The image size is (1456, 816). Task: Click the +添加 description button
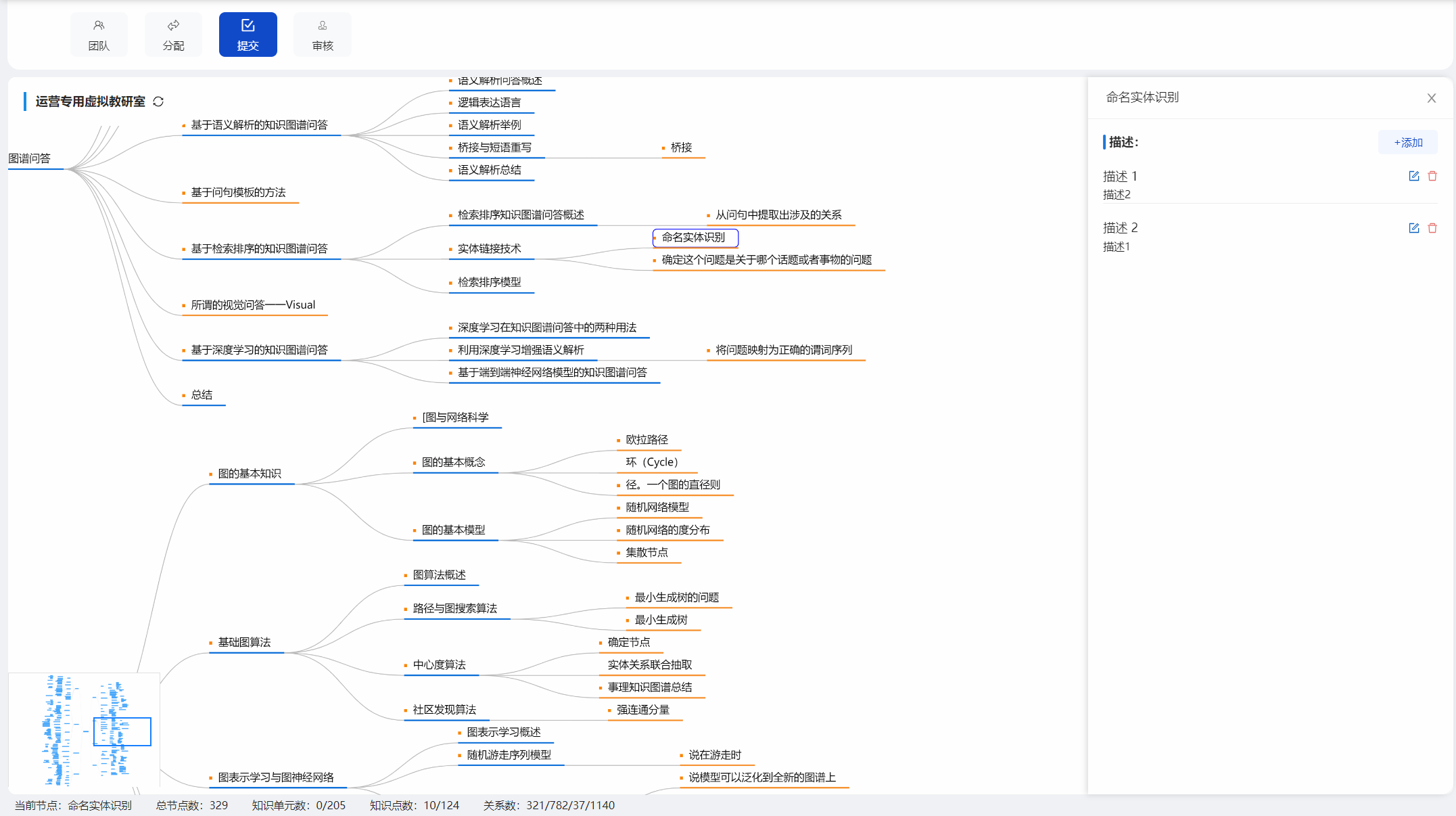point(1408,142)
